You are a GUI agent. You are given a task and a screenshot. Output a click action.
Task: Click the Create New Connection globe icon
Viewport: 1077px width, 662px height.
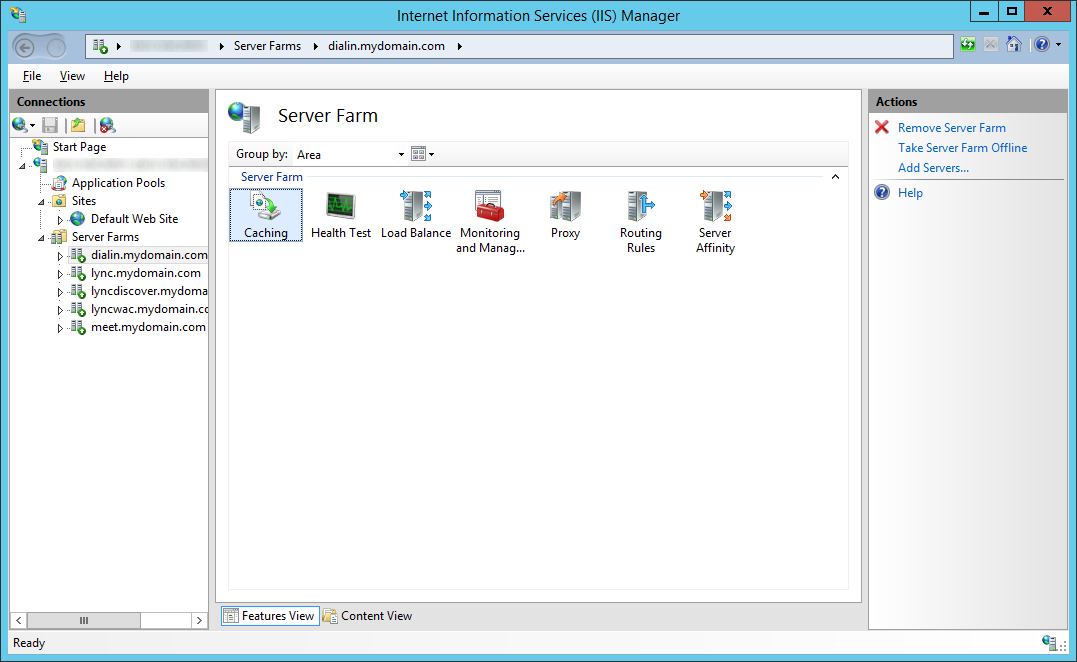(x=19, y=124)
